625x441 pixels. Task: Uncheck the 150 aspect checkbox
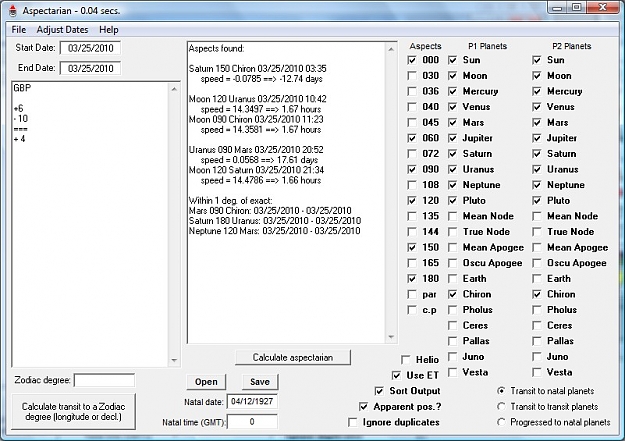[x=412, y=248]
